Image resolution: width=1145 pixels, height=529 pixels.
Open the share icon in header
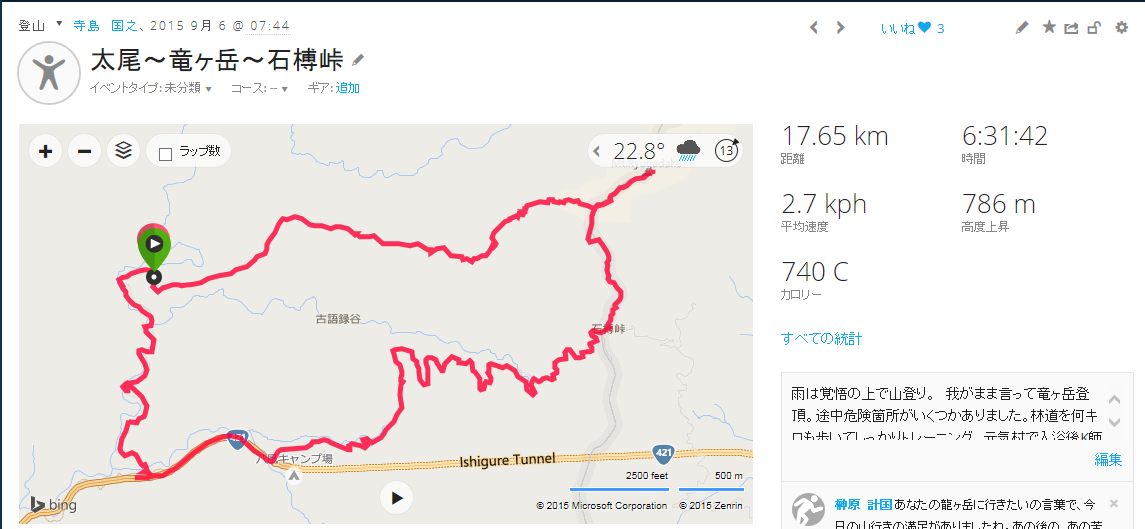point(1071,28)
